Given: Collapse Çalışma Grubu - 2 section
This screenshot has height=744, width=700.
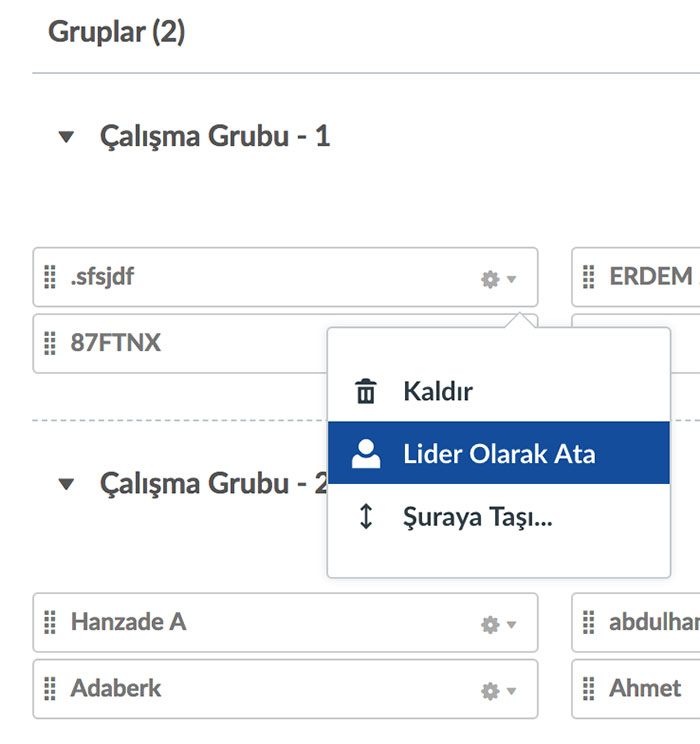Looking at the screenshot, I should click(x=66, y=484).
